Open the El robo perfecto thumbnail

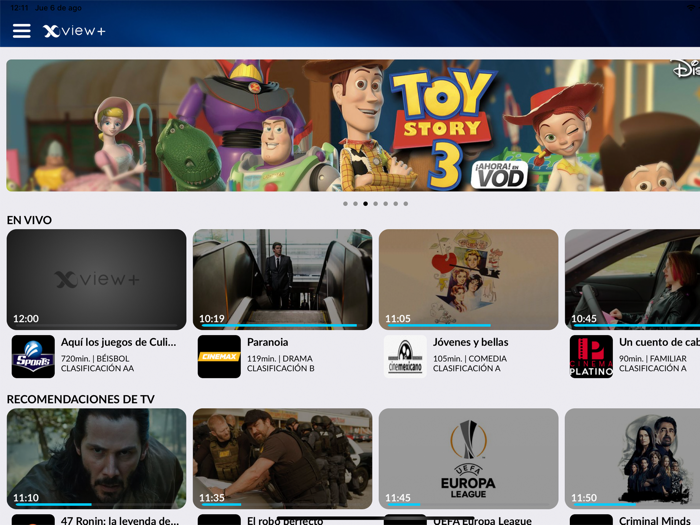click(x=283, y=458)
